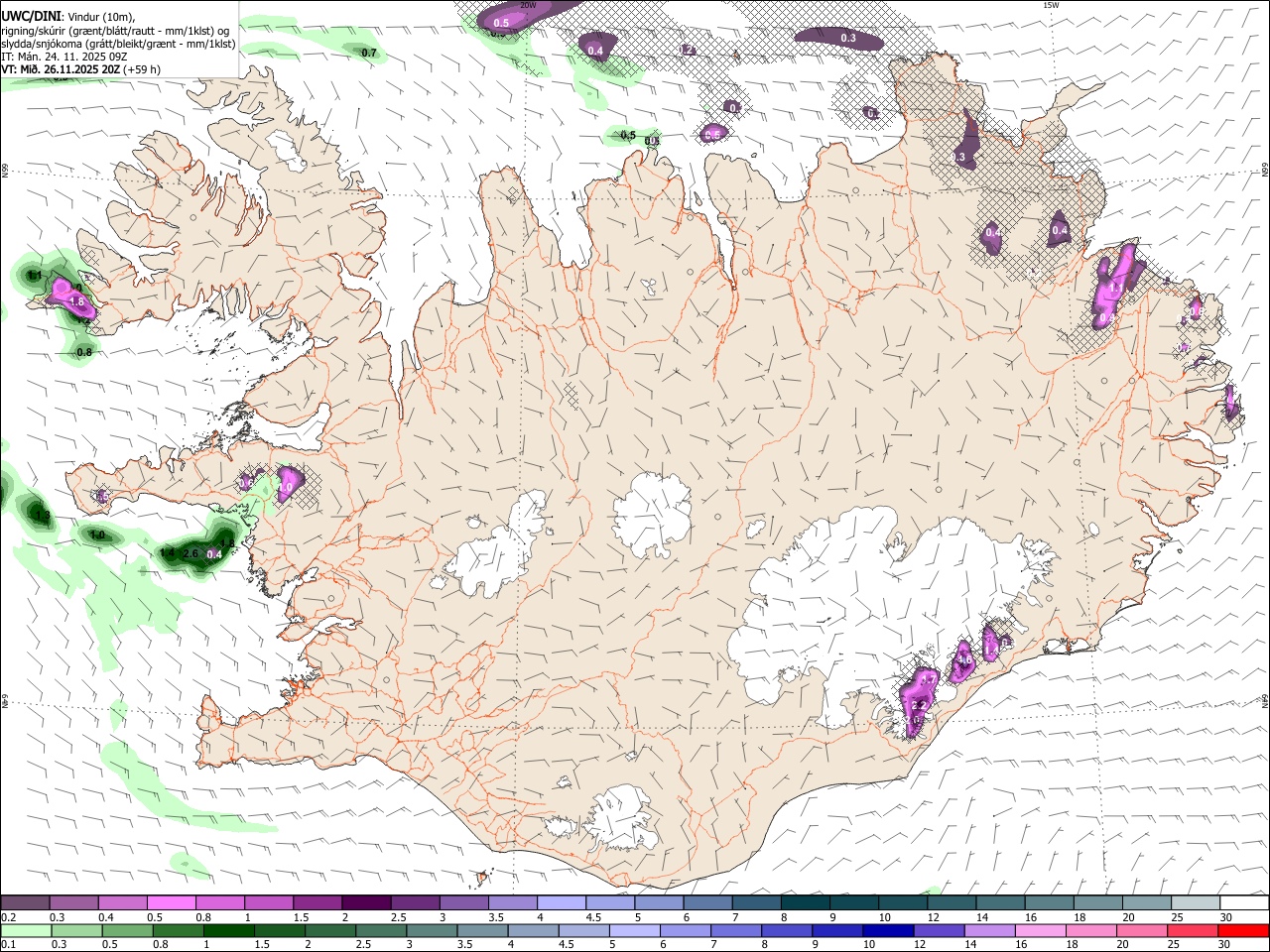Click the '(+59 h)' forecast offset text
Screen dimensions: 1270x952
pos(143,69)
